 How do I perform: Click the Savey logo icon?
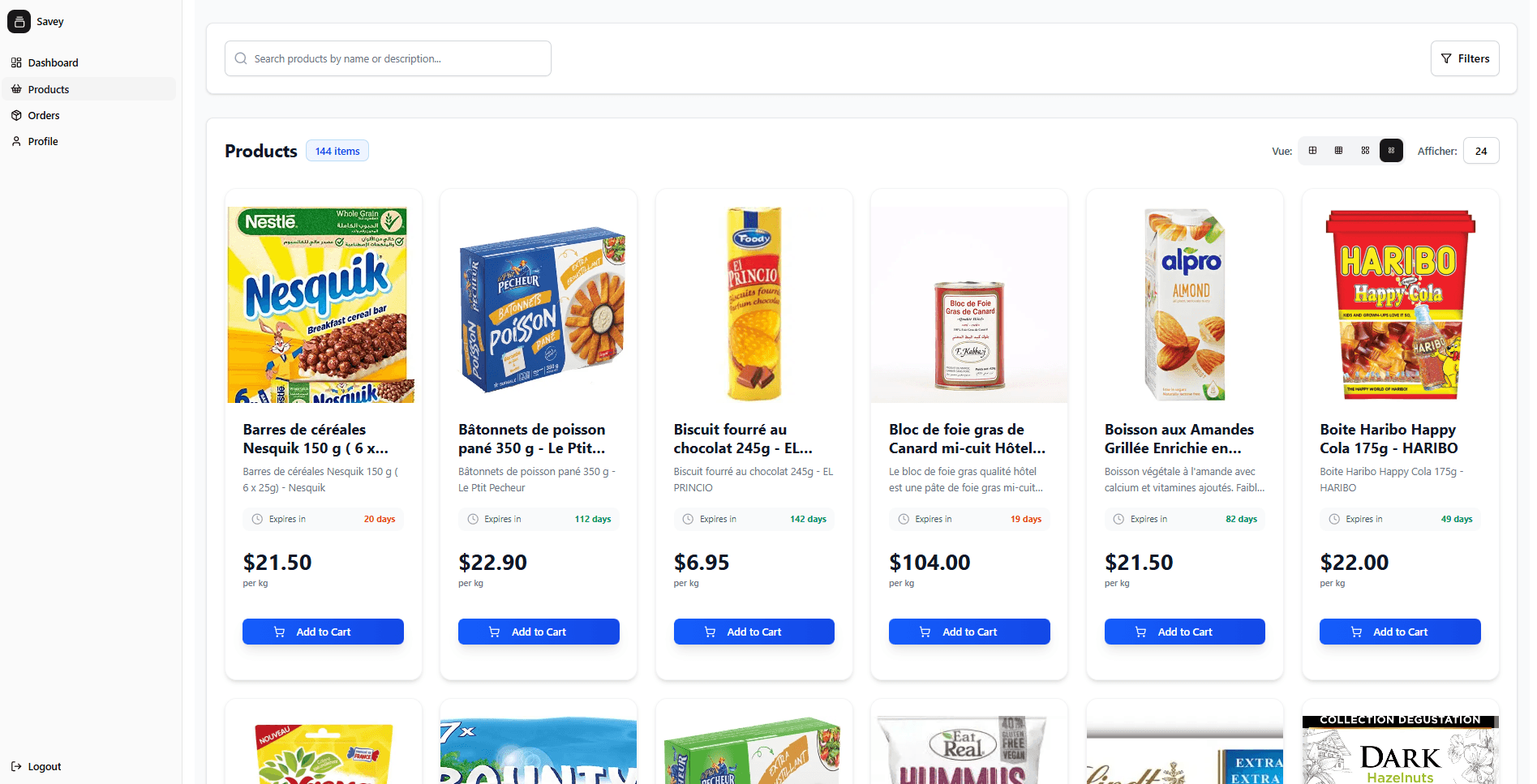click(x=19, y=22)
